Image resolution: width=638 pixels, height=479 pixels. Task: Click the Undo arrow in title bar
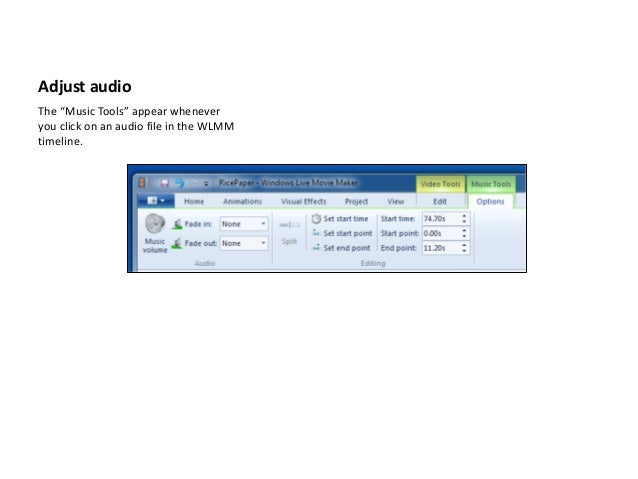179,183
